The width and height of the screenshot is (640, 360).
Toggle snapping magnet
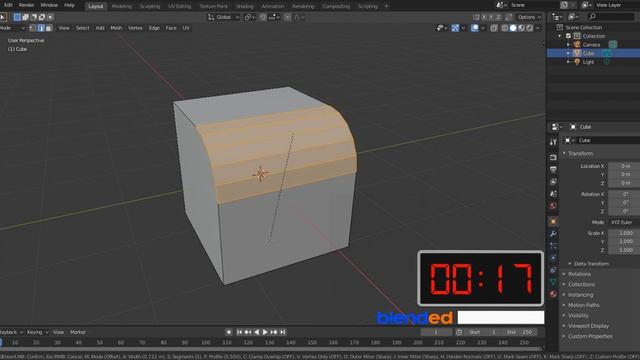(x=263, y=17)
